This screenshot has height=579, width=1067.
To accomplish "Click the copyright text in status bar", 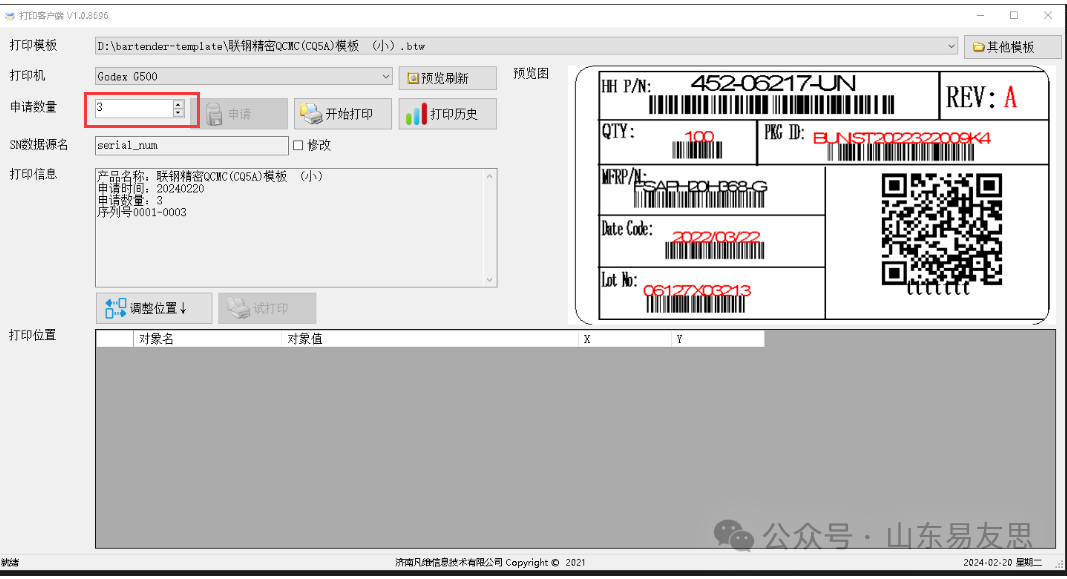I will pyautogui.click(x=490, y=563).
